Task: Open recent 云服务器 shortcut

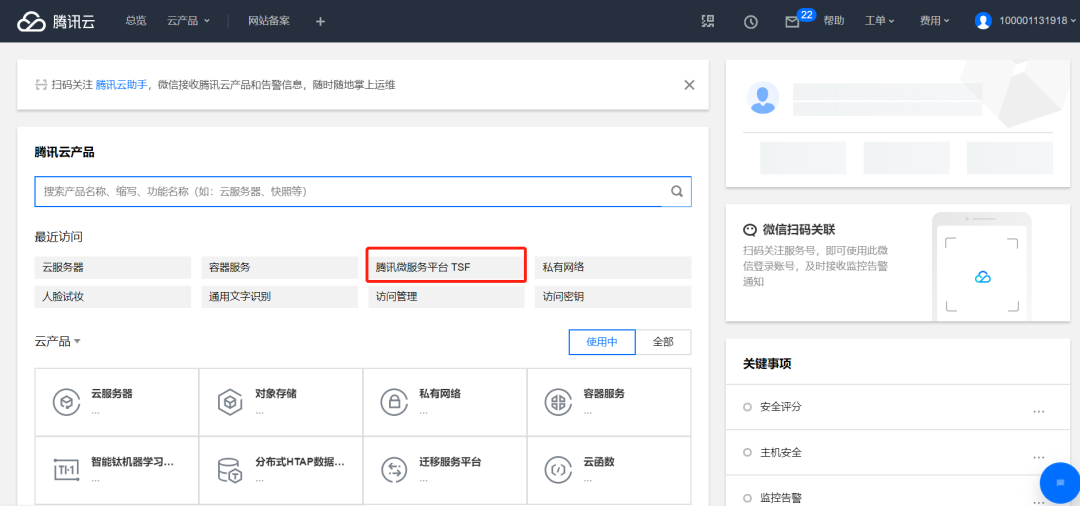Action: coord(113,267)
